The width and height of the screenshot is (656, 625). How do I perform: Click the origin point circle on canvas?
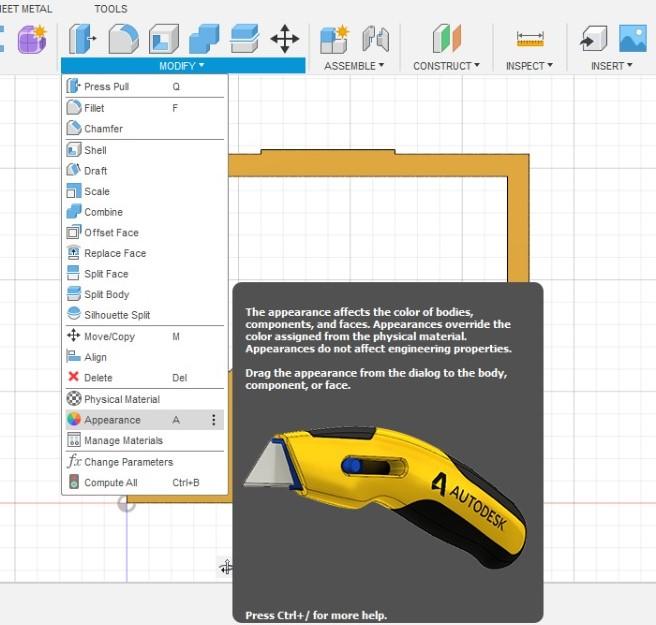(126, 504)
